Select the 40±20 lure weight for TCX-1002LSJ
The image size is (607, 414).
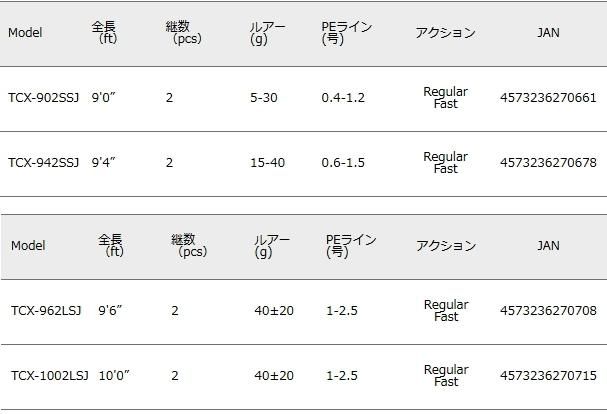274,376
